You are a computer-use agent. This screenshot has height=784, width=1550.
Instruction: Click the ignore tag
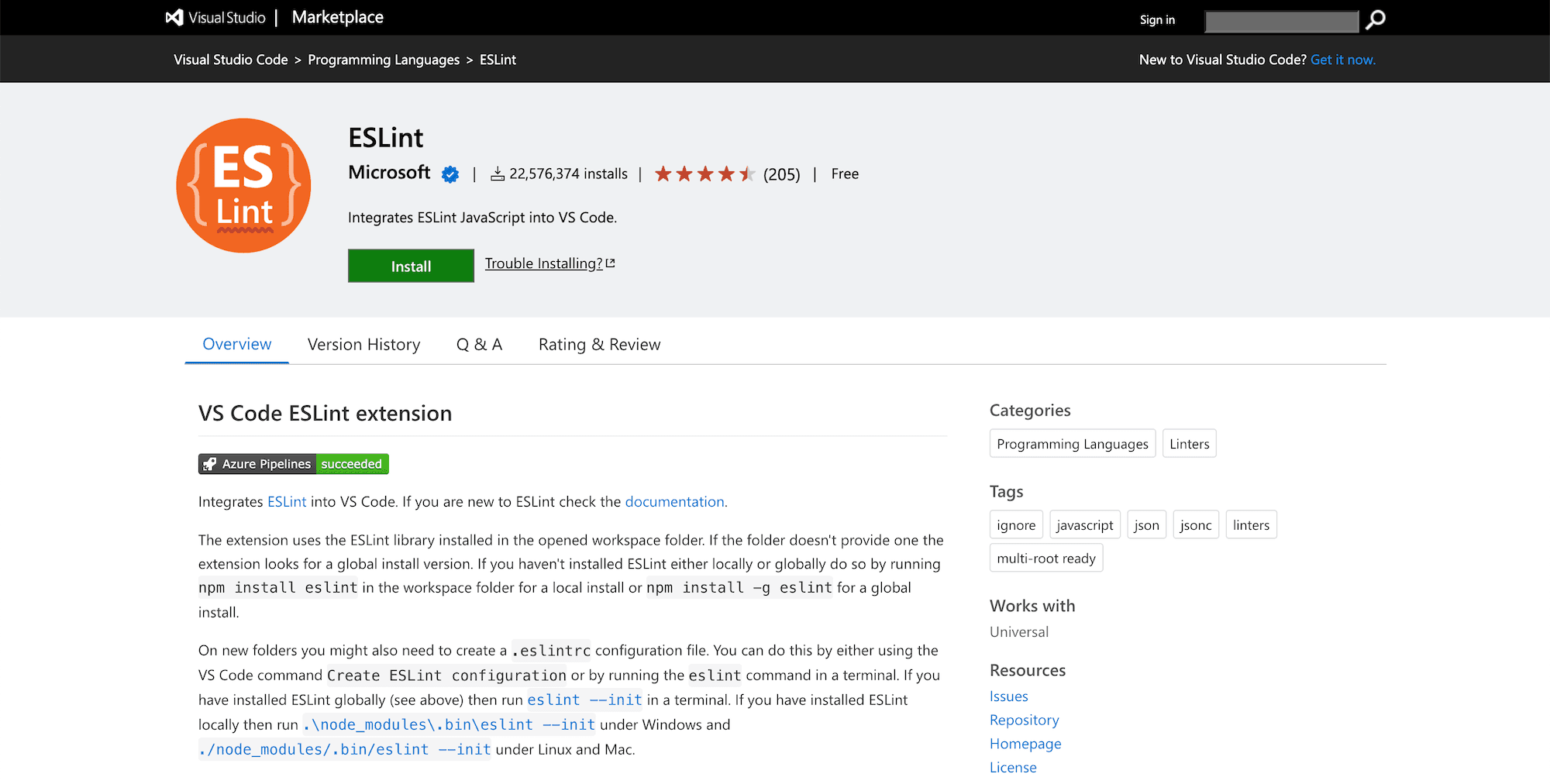coord(1016,525)
